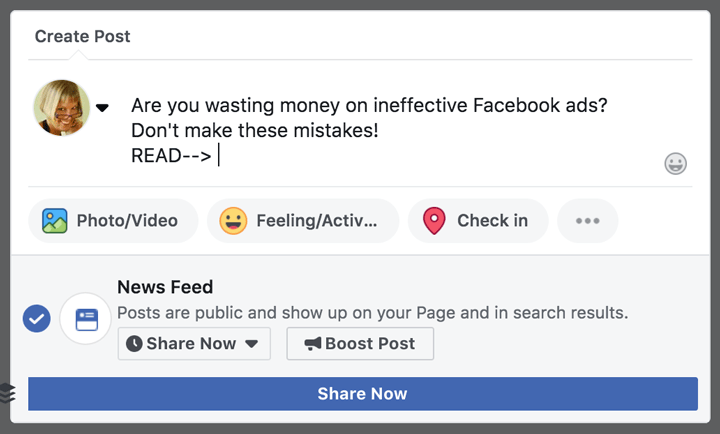Open the emoji picker smiley icon
This screenshot has width=720, height=434.
(x=675, y=163)
